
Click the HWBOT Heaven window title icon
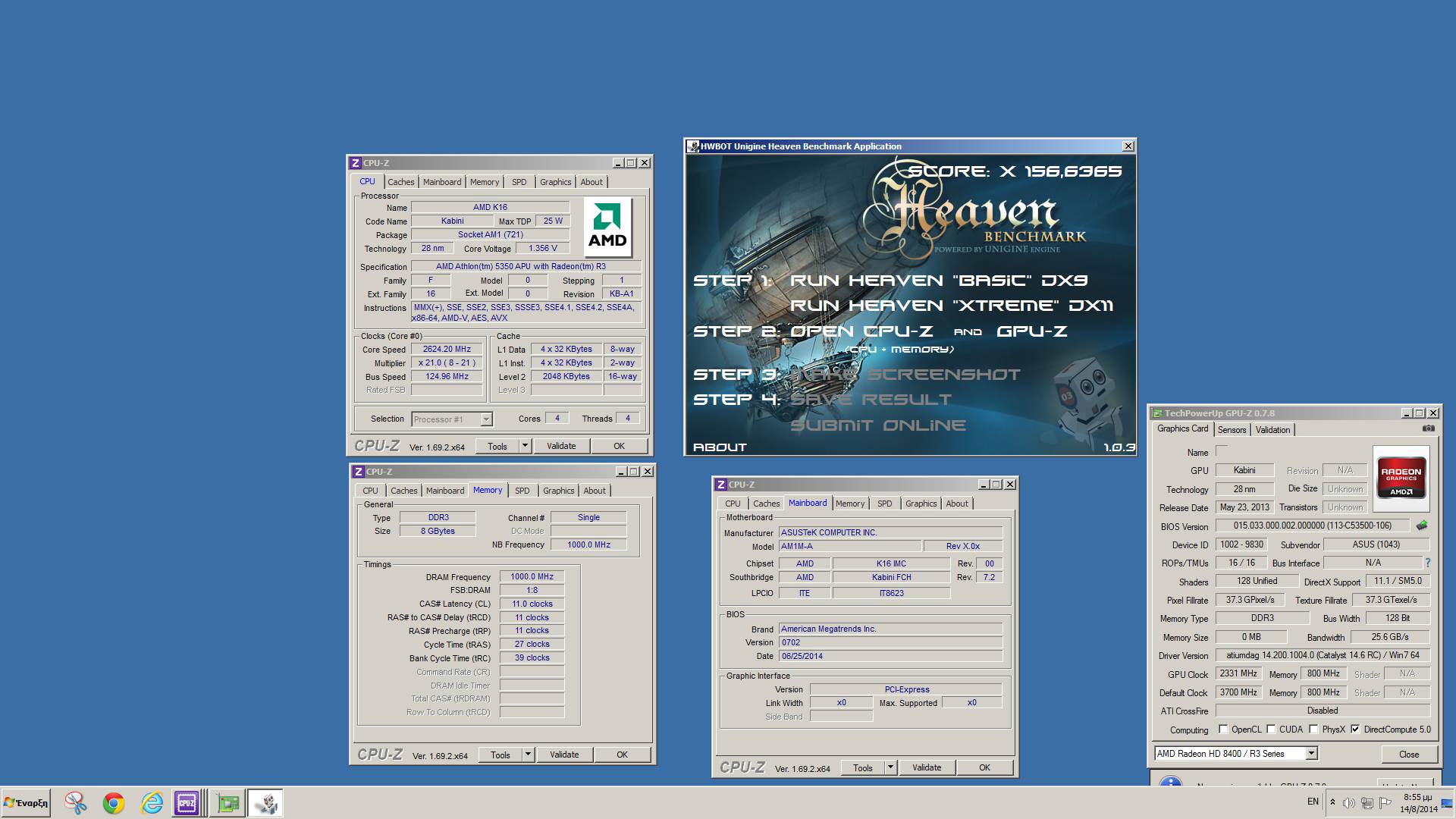[x=692, y=146]
